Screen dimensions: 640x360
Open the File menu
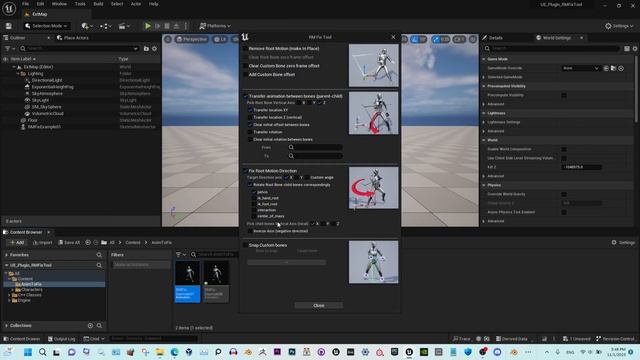[x=25, y=4]
